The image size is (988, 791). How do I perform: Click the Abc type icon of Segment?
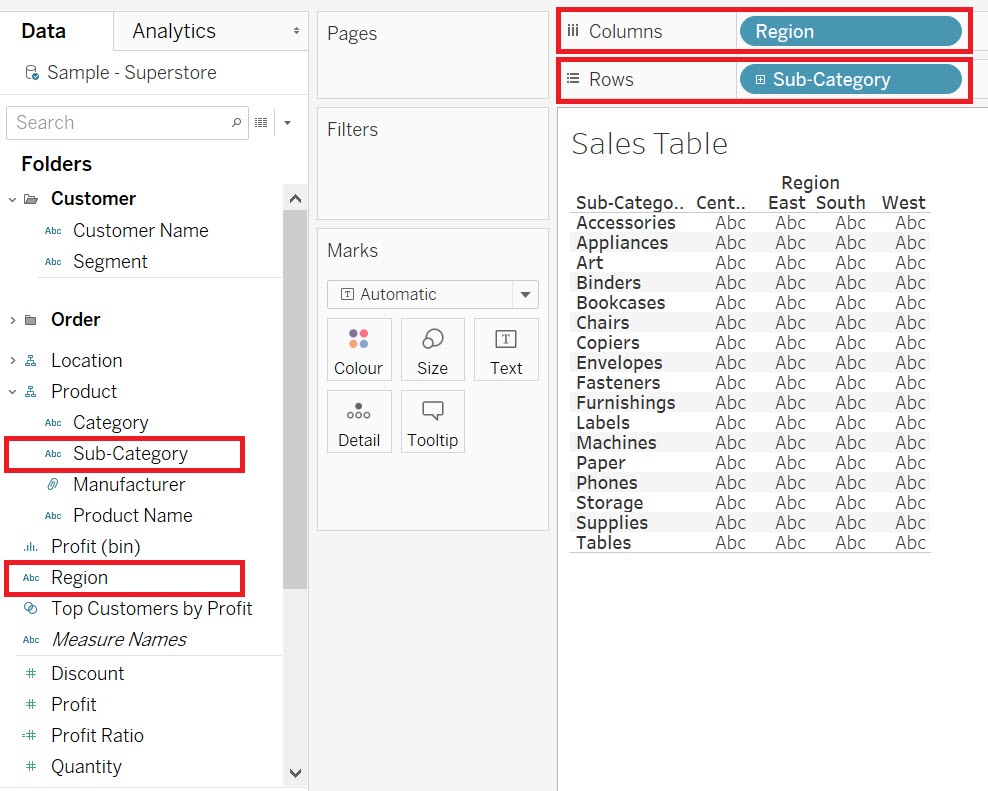tap(53, 262)
